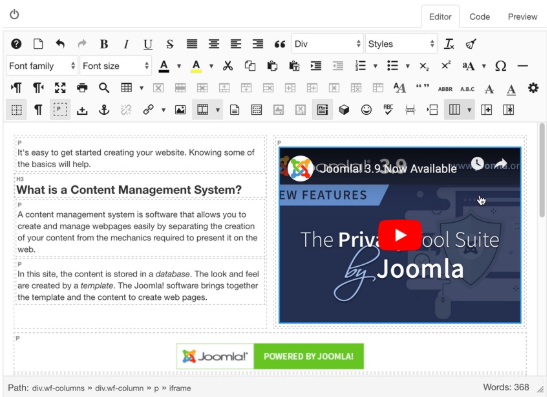Print with the printer icon
Screen dimensions: 547x397
[x=82, y=88]
